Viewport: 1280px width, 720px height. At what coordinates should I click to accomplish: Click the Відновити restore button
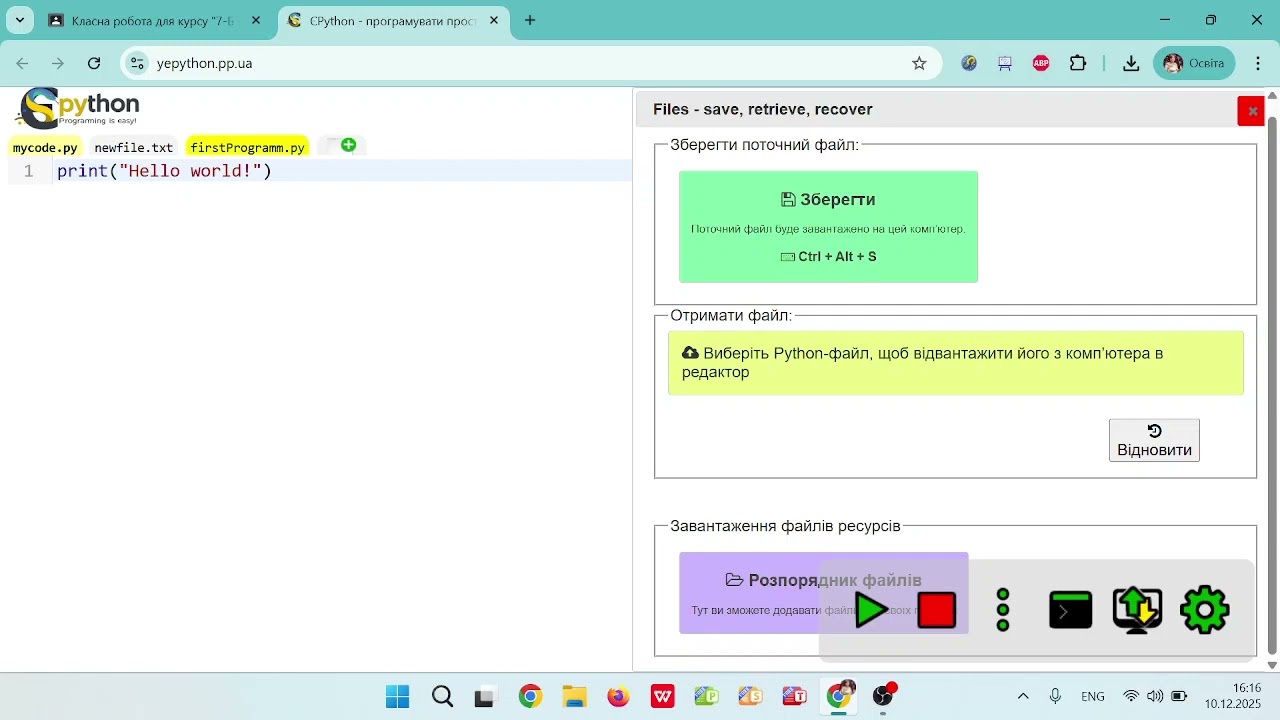click(1154, 440)
